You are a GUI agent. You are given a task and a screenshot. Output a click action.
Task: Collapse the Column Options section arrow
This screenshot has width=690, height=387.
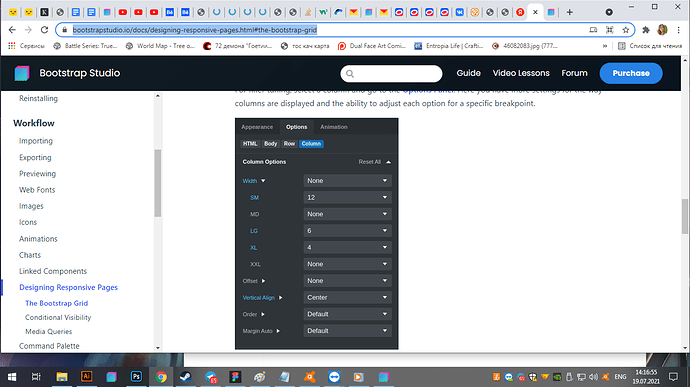[x=389, y=162]
